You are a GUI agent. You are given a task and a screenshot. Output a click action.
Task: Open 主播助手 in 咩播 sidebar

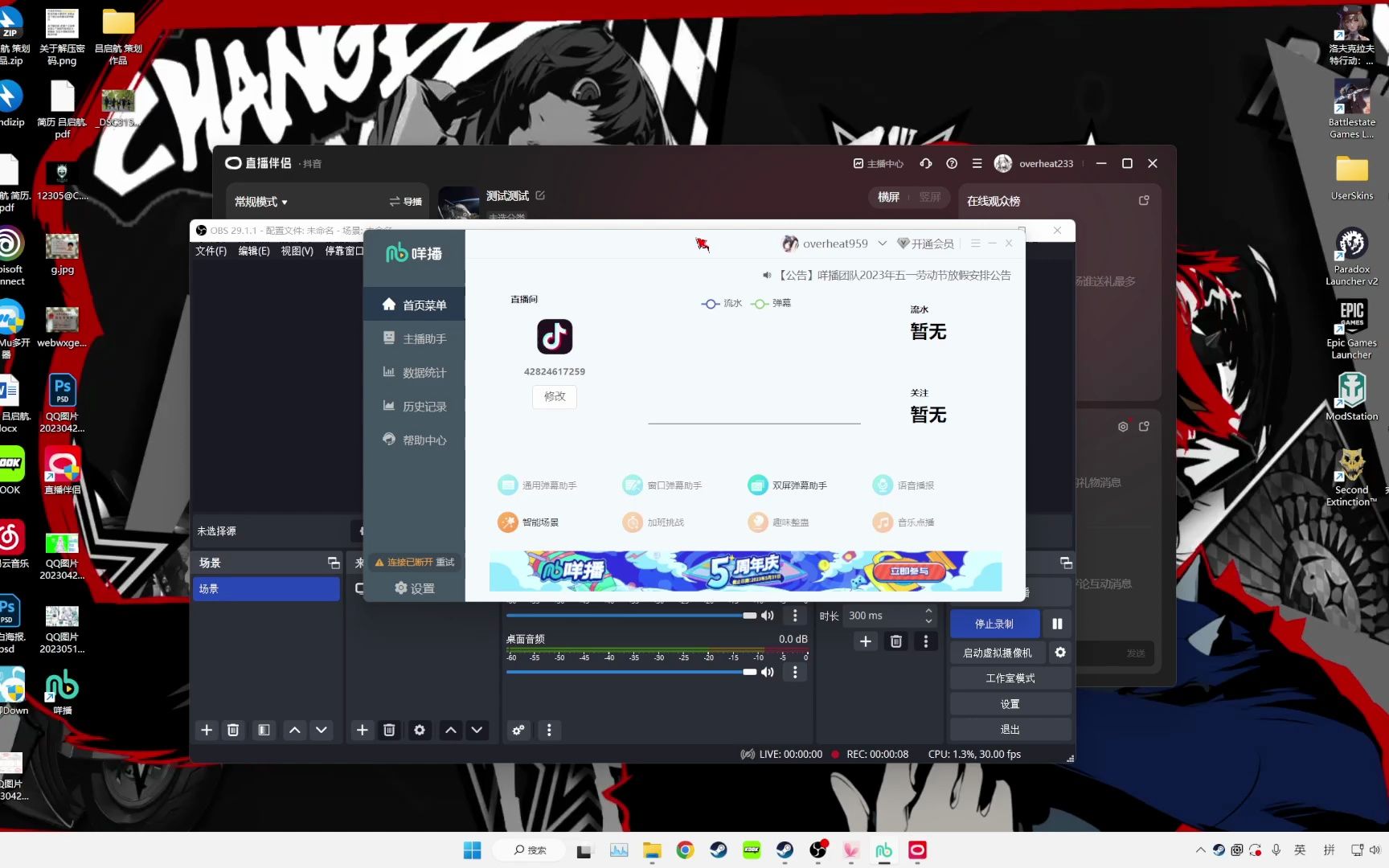point(414,338)
